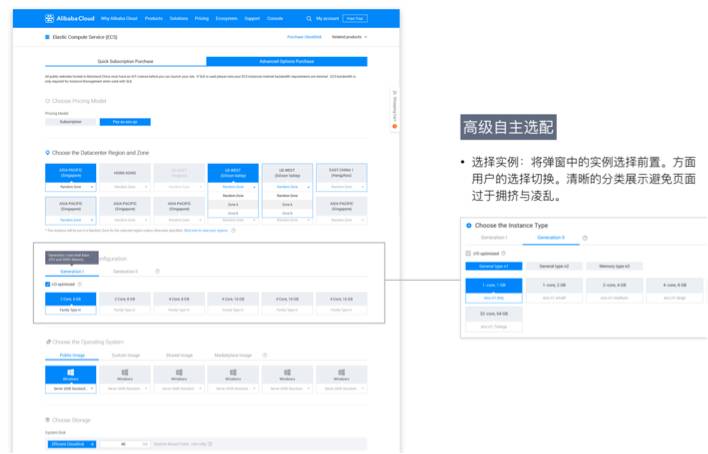Select the Pay-as-you-go pricing model

[125, 122]
